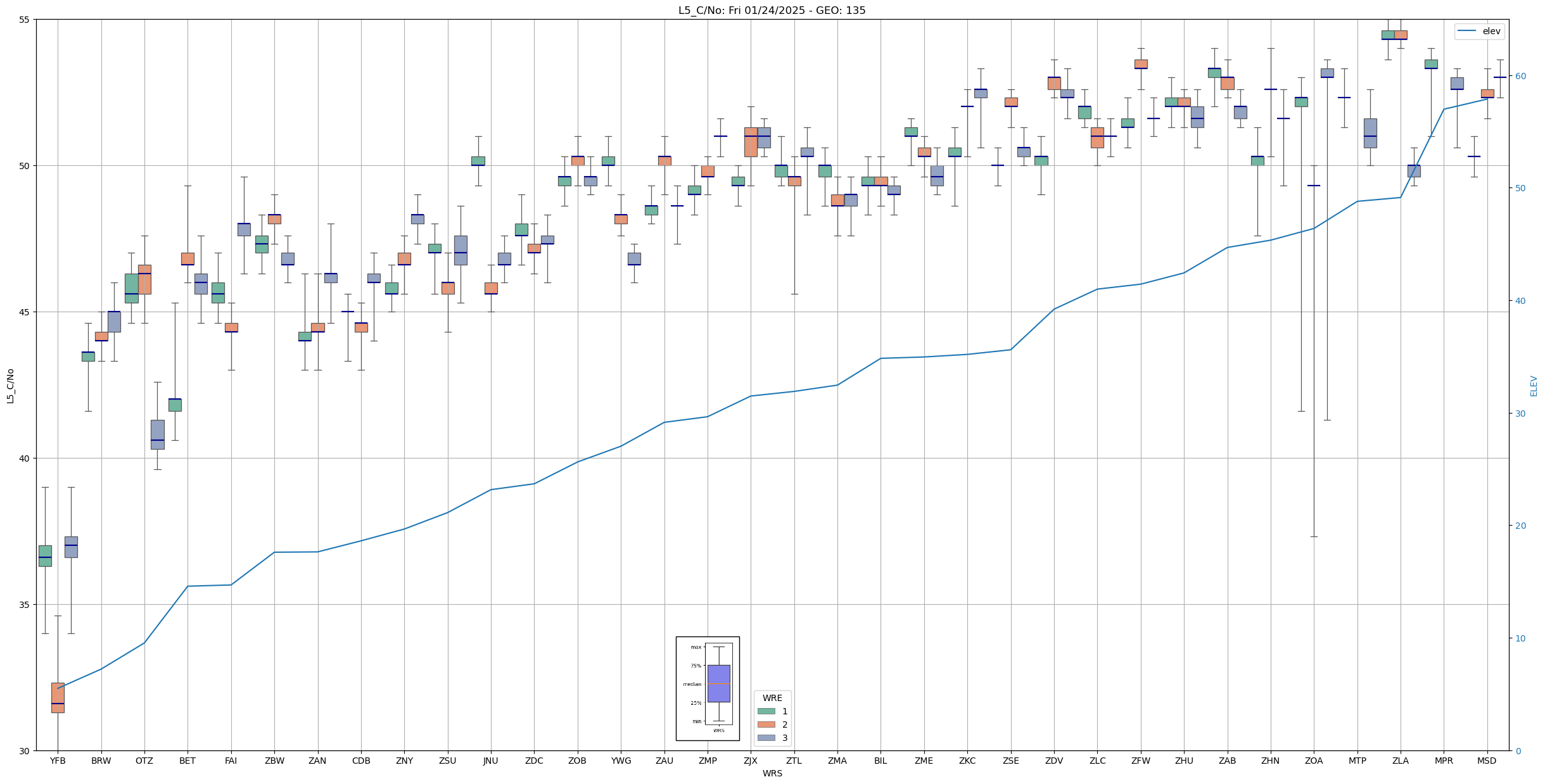Screen dimensions: 1545x784
Task: Click the green WRE 1 legend swatch
Action: (x=766, y=711)
